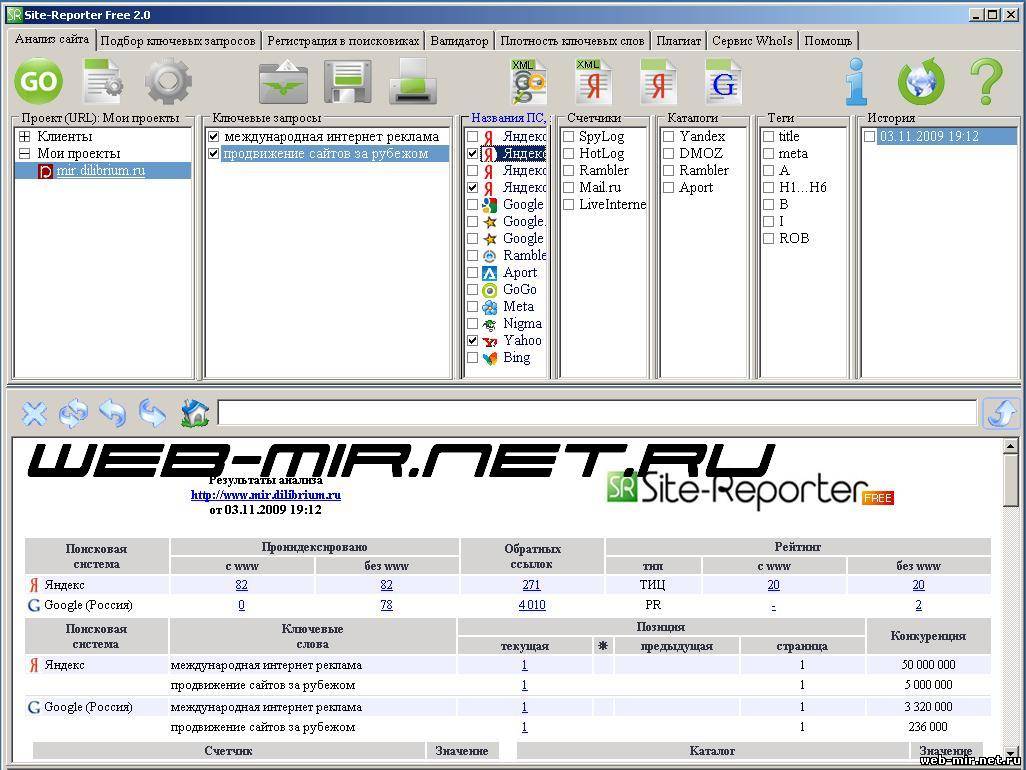Check the ROB tag checkbox
Viewport: 1026px width, 770px height.
tap(769, 239)
